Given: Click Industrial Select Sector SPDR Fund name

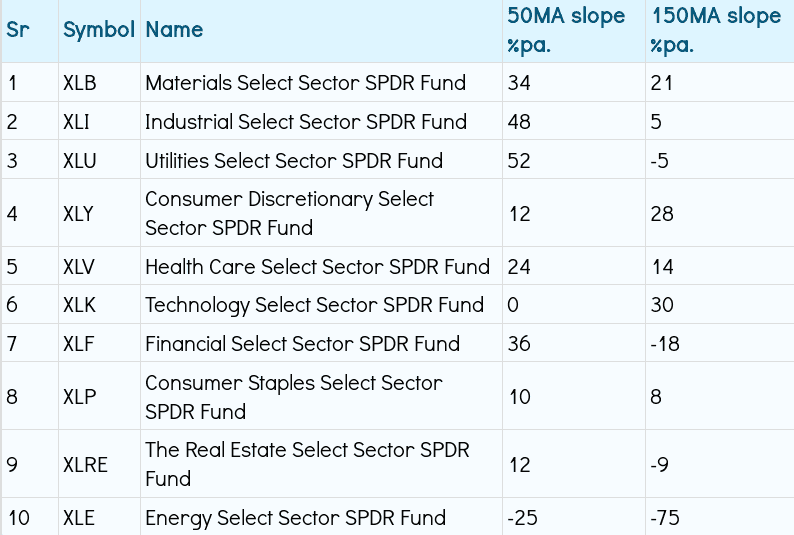Looking at the screenshot, I should pyautogui.click(x=305, y=122).
